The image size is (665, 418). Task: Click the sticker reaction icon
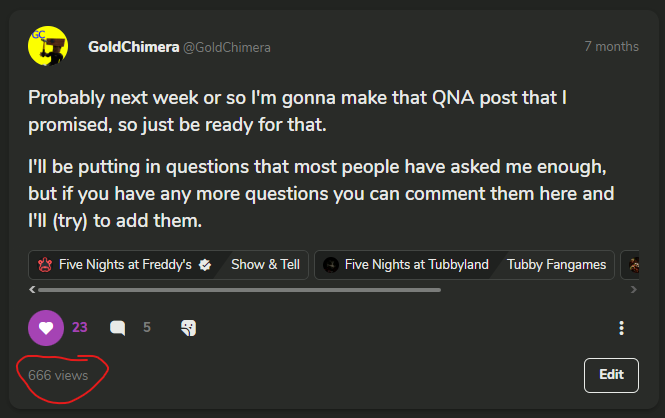pyautogui.click(x=187, y=327)
